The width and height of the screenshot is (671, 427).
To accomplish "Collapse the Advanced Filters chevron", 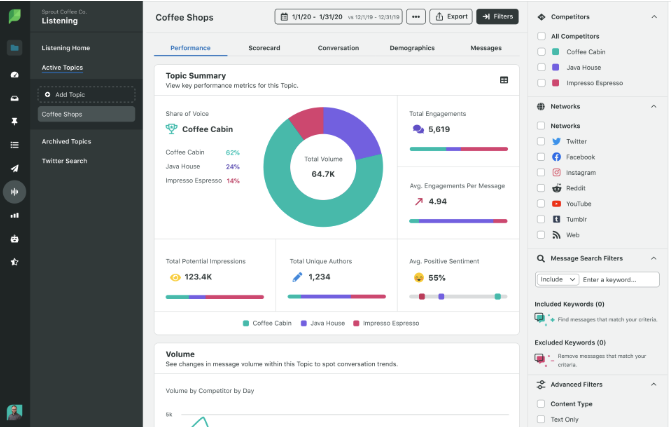I will 653,384.
